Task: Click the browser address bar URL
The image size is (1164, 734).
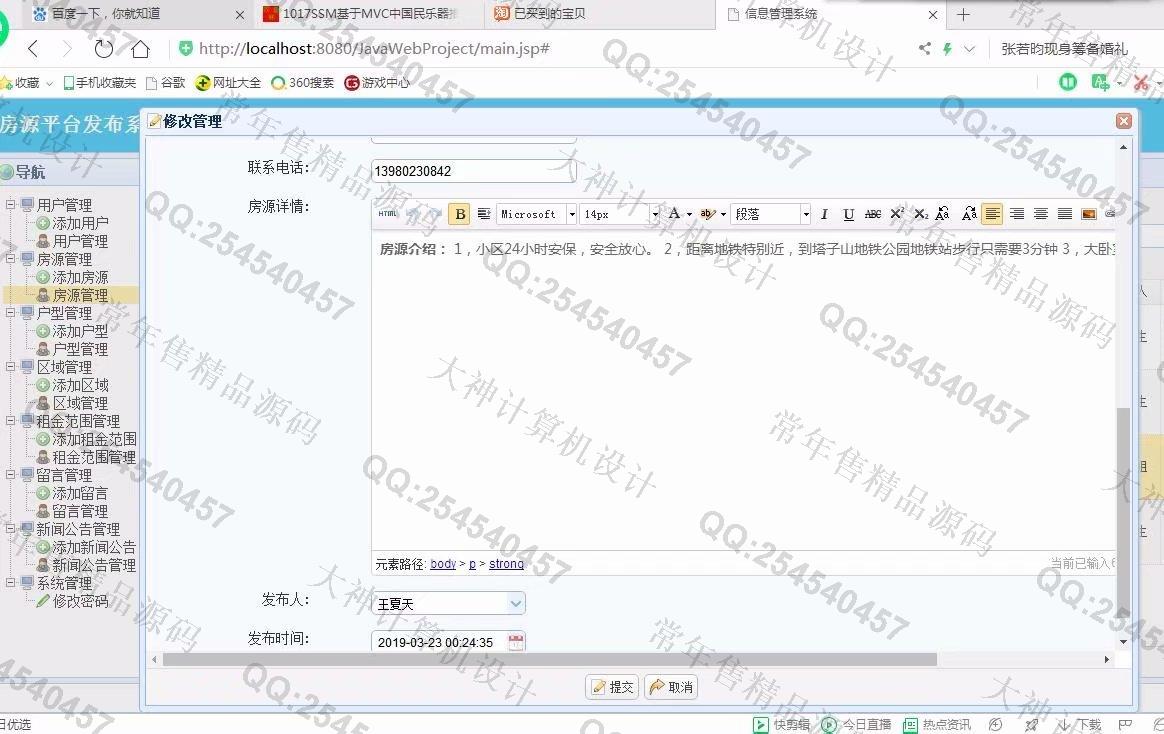Action: click(374, 49)
